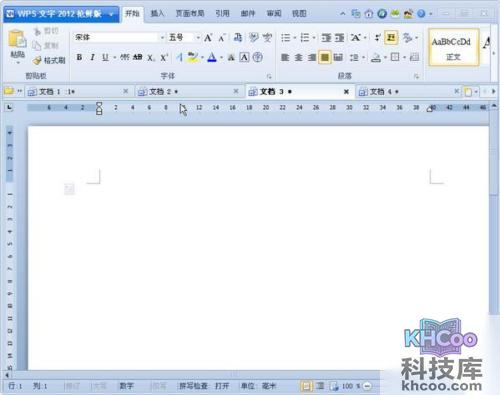Open the font size dropdown showing 五号

pyautogui.click(x=197, y=37)
